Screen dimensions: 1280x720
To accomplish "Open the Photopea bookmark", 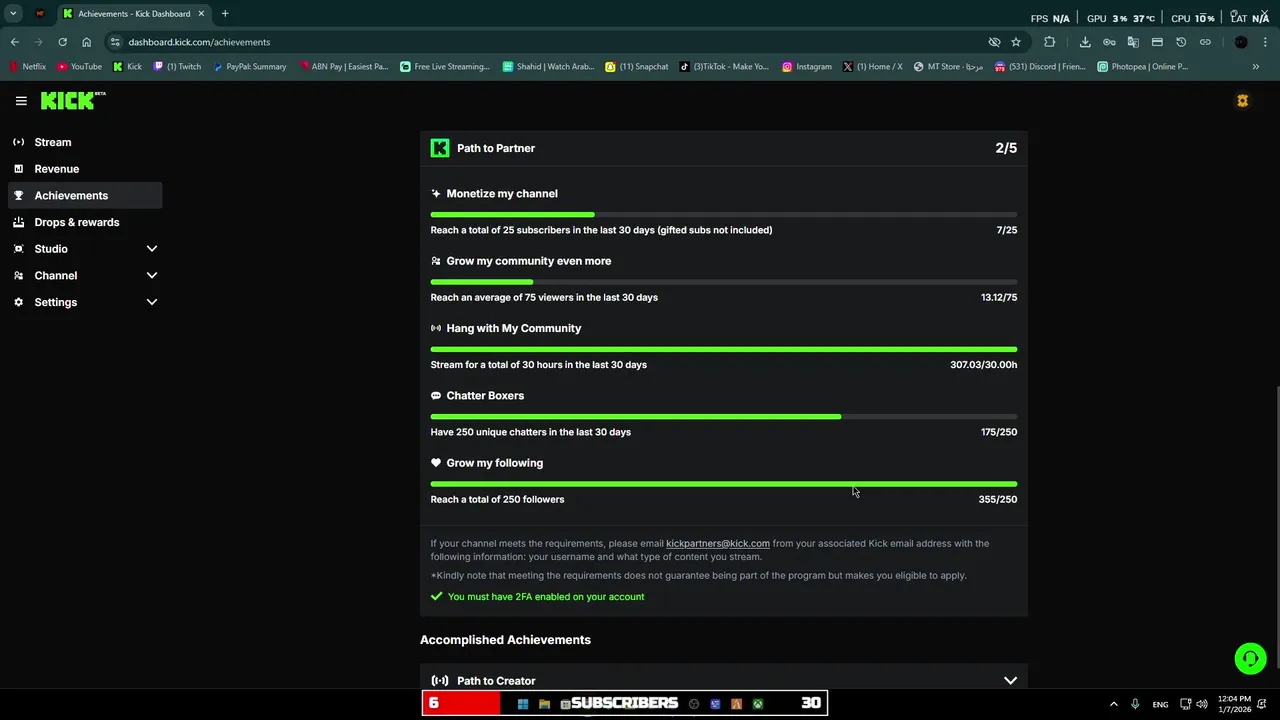I will tap(1143, 67).
